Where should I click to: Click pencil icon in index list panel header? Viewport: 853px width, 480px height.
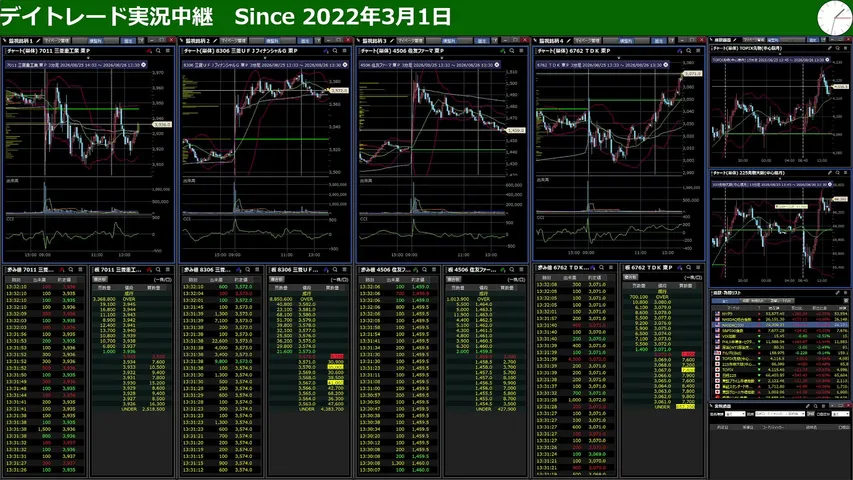pos(838,293)
